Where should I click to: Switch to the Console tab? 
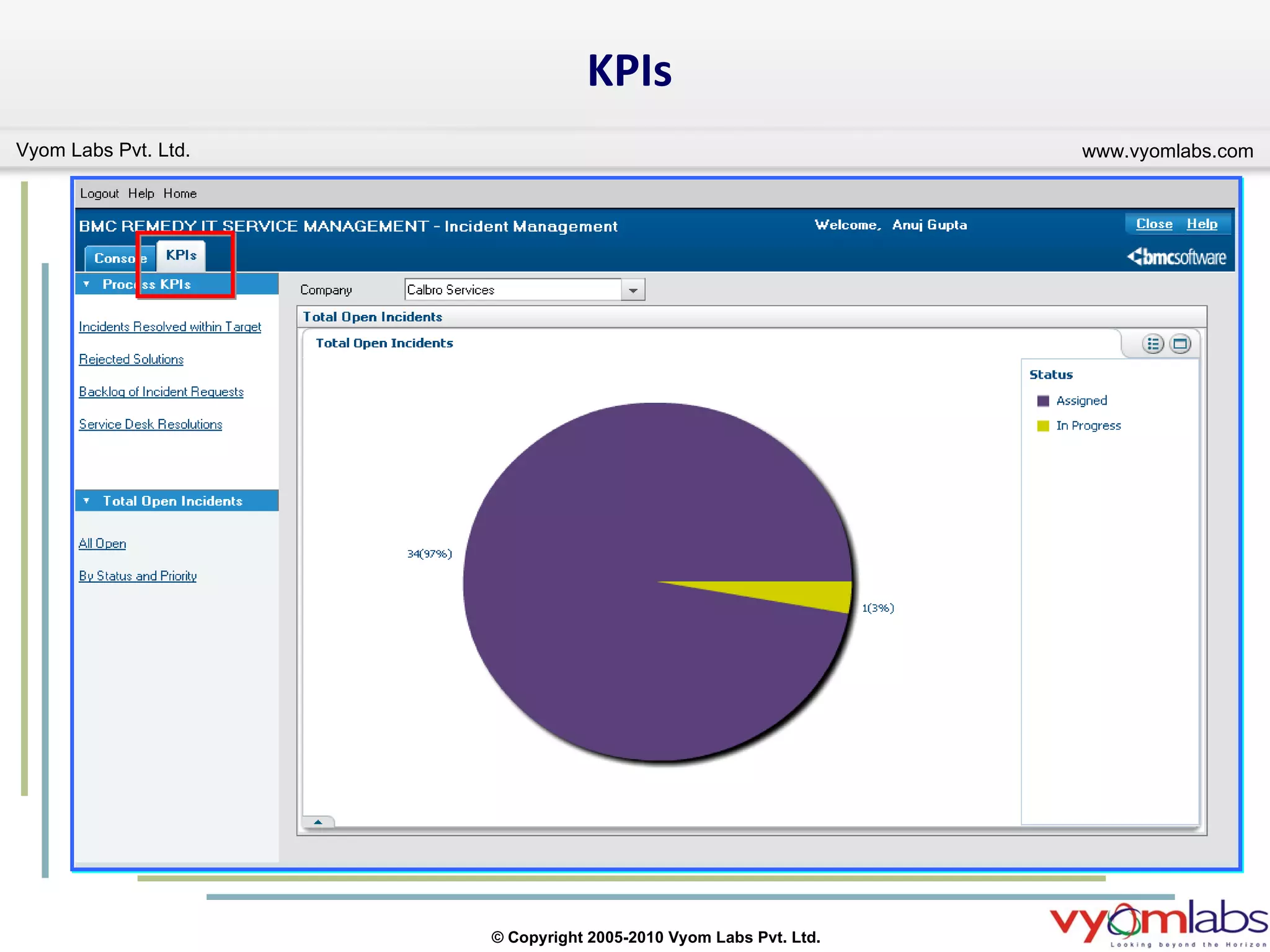(120, 258)
